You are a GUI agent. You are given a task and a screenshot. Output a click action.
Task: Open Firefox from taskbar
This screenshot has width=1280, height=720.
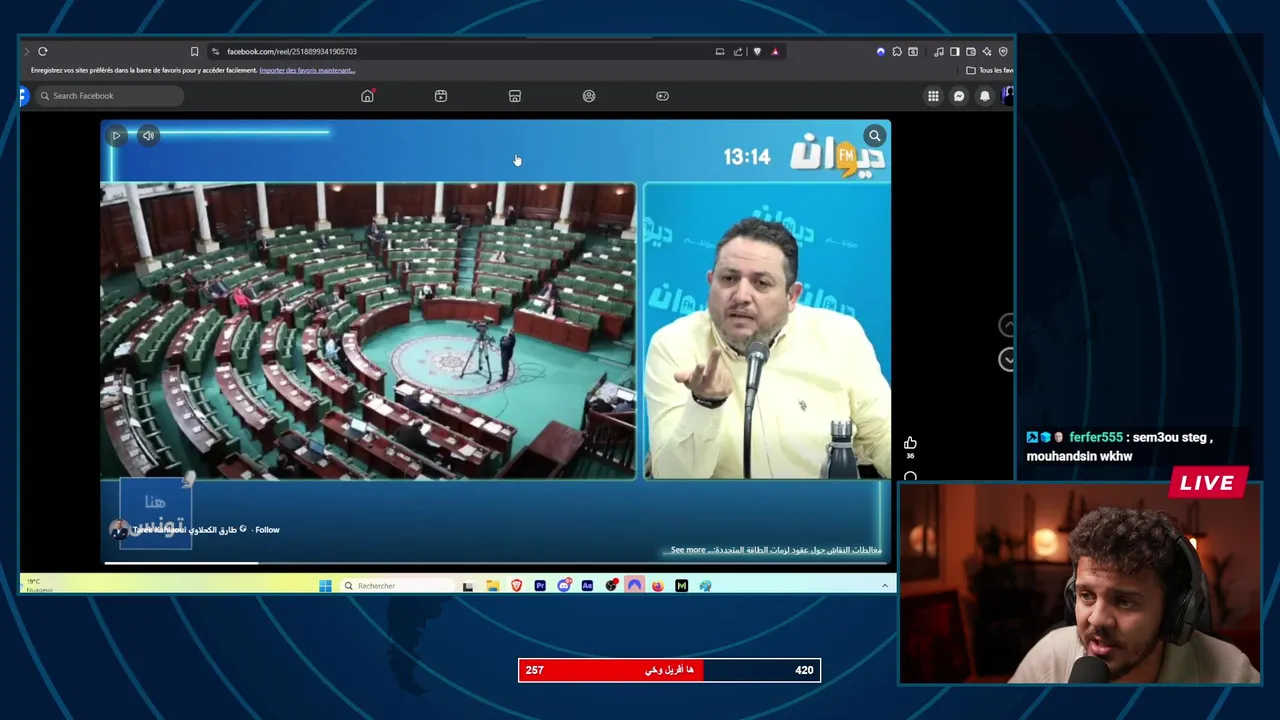658,586
